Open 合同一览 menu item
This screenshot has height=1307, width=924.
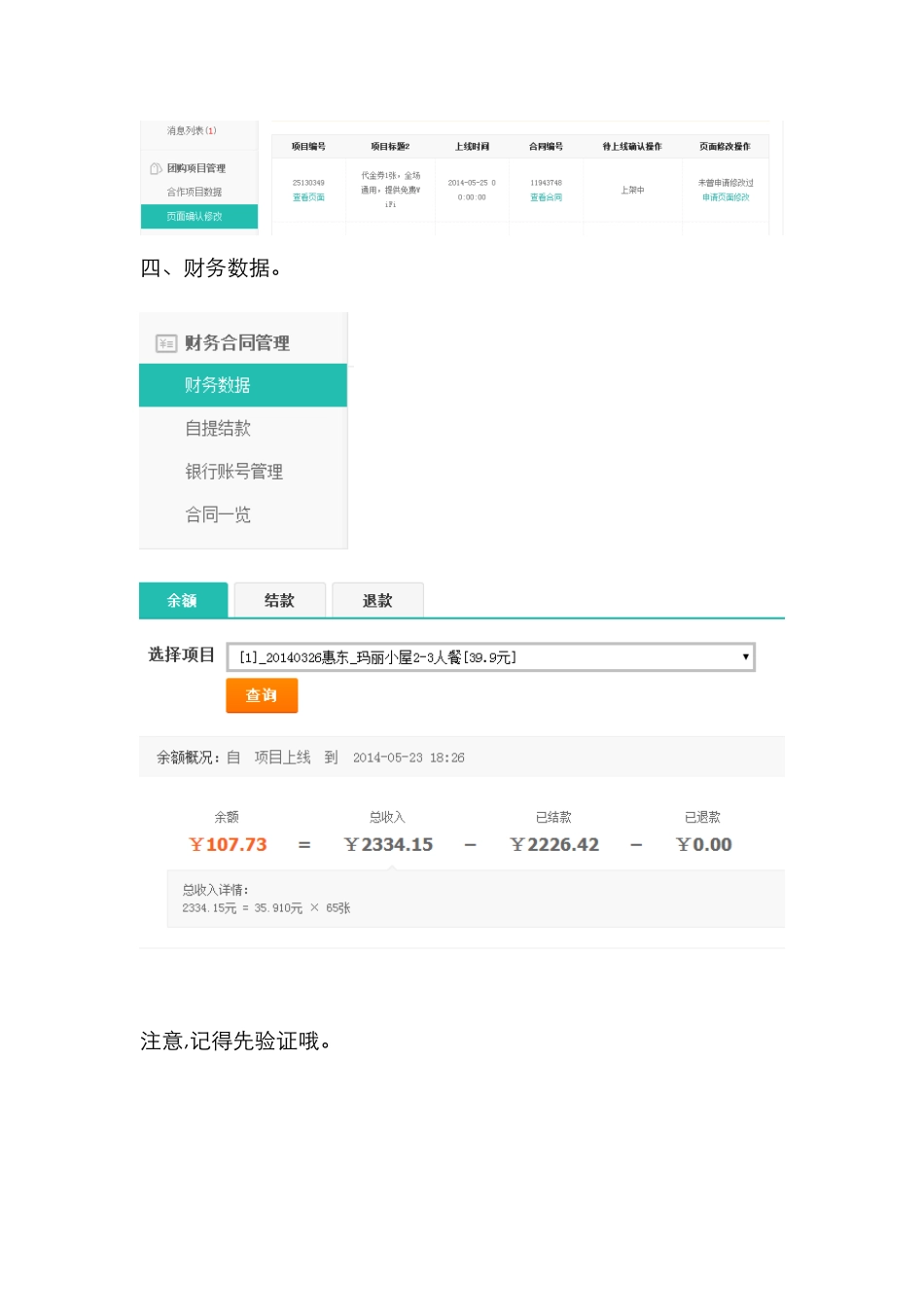(218, 514)
